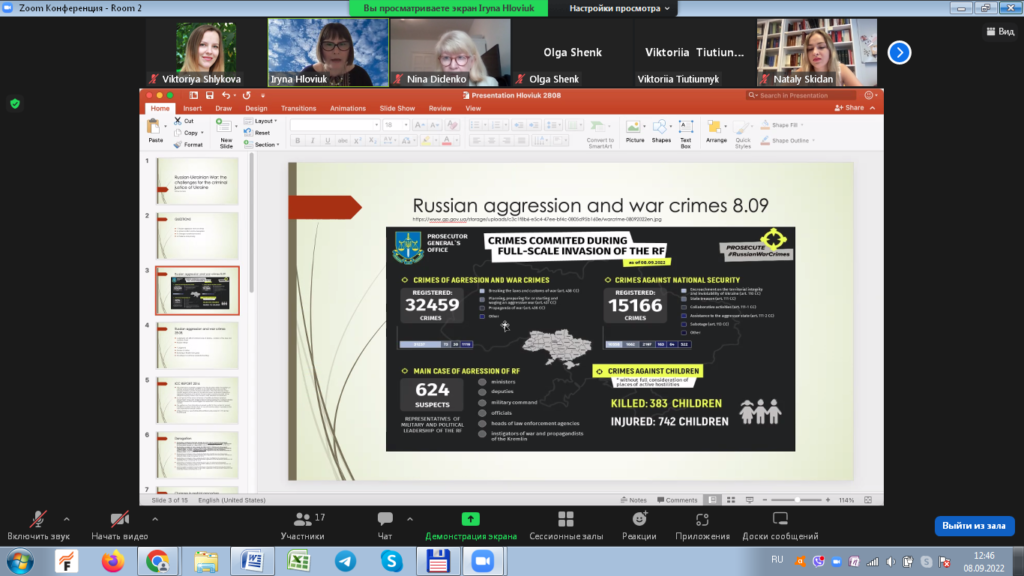Open Приложения apps panel
This screenshot has width=1024, height=576.
tap(703, 526)
